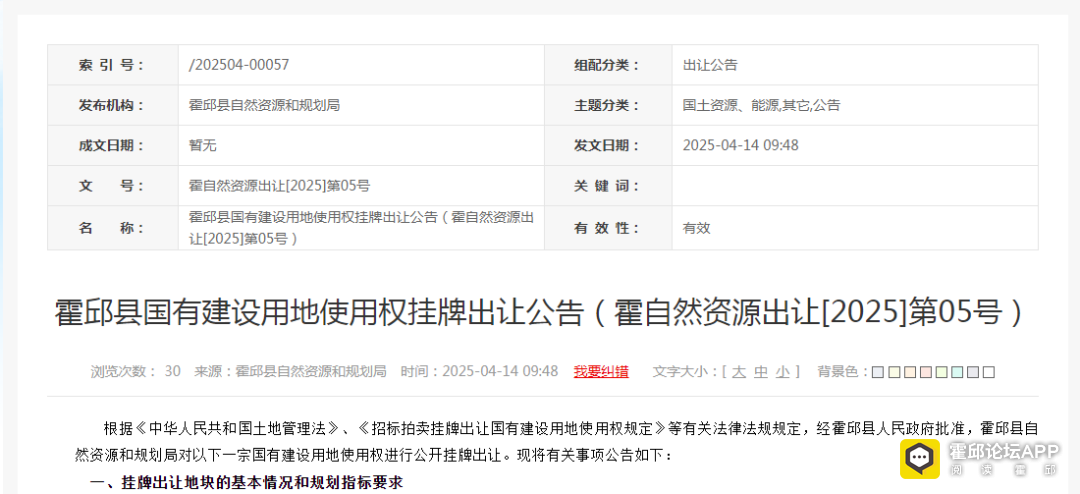Click the 发布机构 label cell
The height and width of the screenshot is (494, 1080).
coord(113,105)
